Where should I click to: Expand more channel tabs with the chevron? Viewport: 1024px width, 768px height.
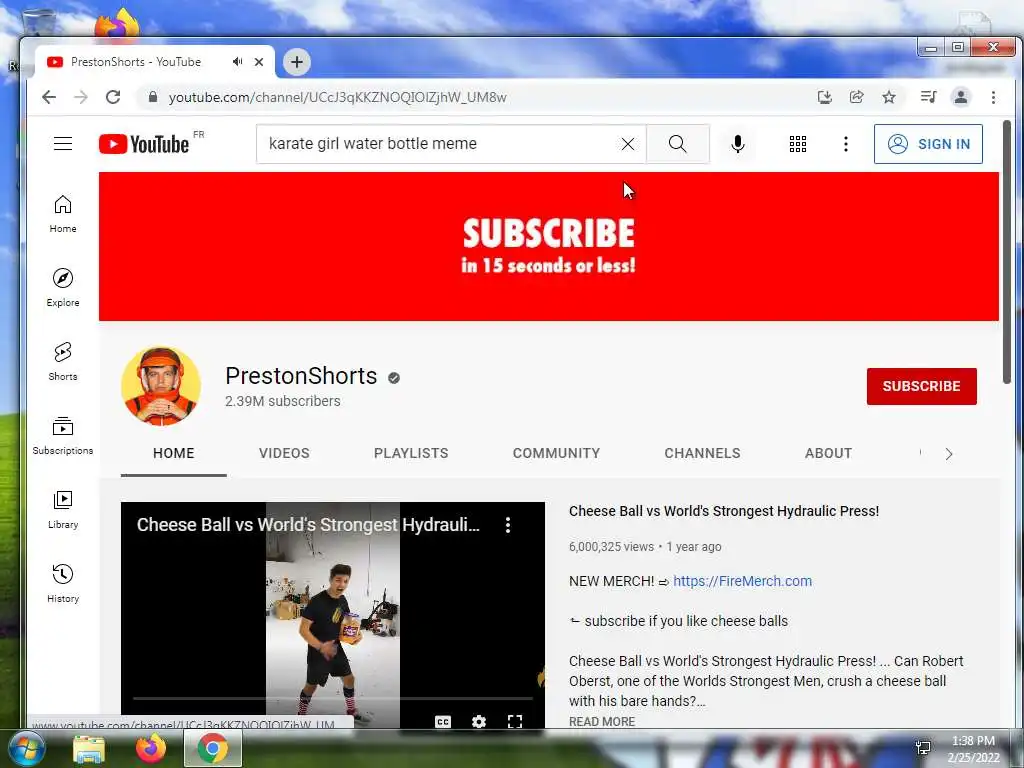(x=949, y=454)
